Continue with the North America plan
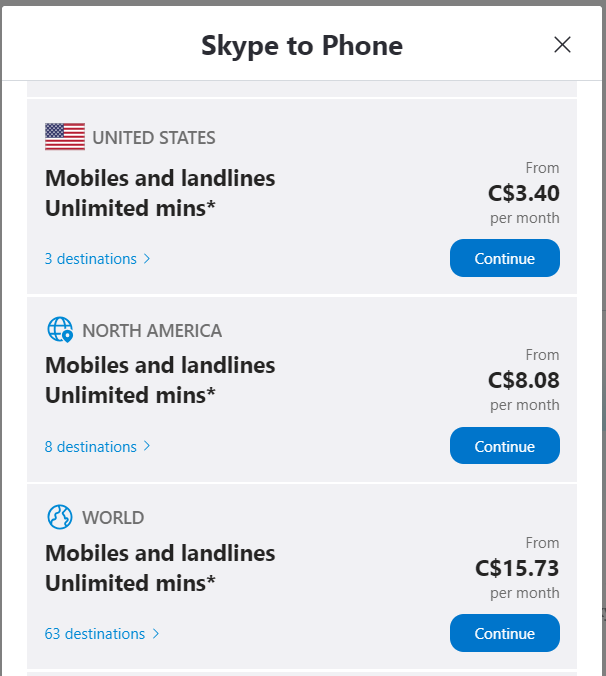The height and width of the screenshot is (676, 606). click(x=504, y=446)
